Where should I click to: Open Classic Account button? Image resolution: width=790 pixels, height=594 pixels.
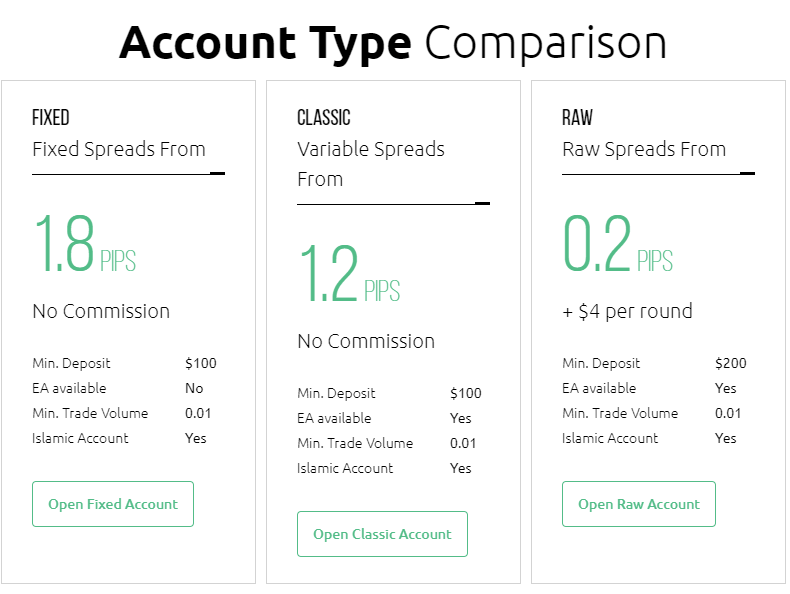click(x=382, y=534)
